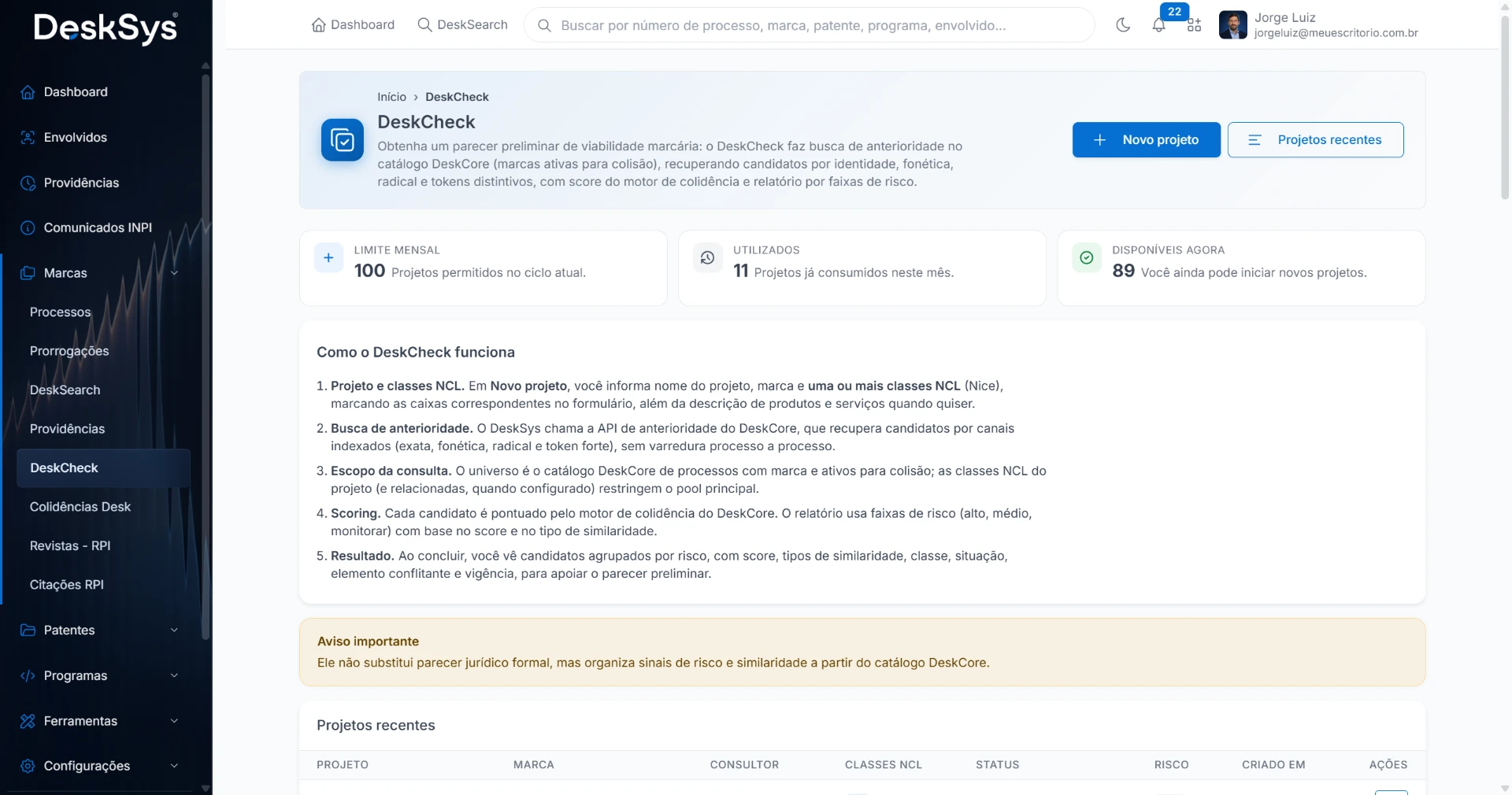Click the Comunicados INPI info icon
The image size is (1512, 795).
click(x=28, y=227)
